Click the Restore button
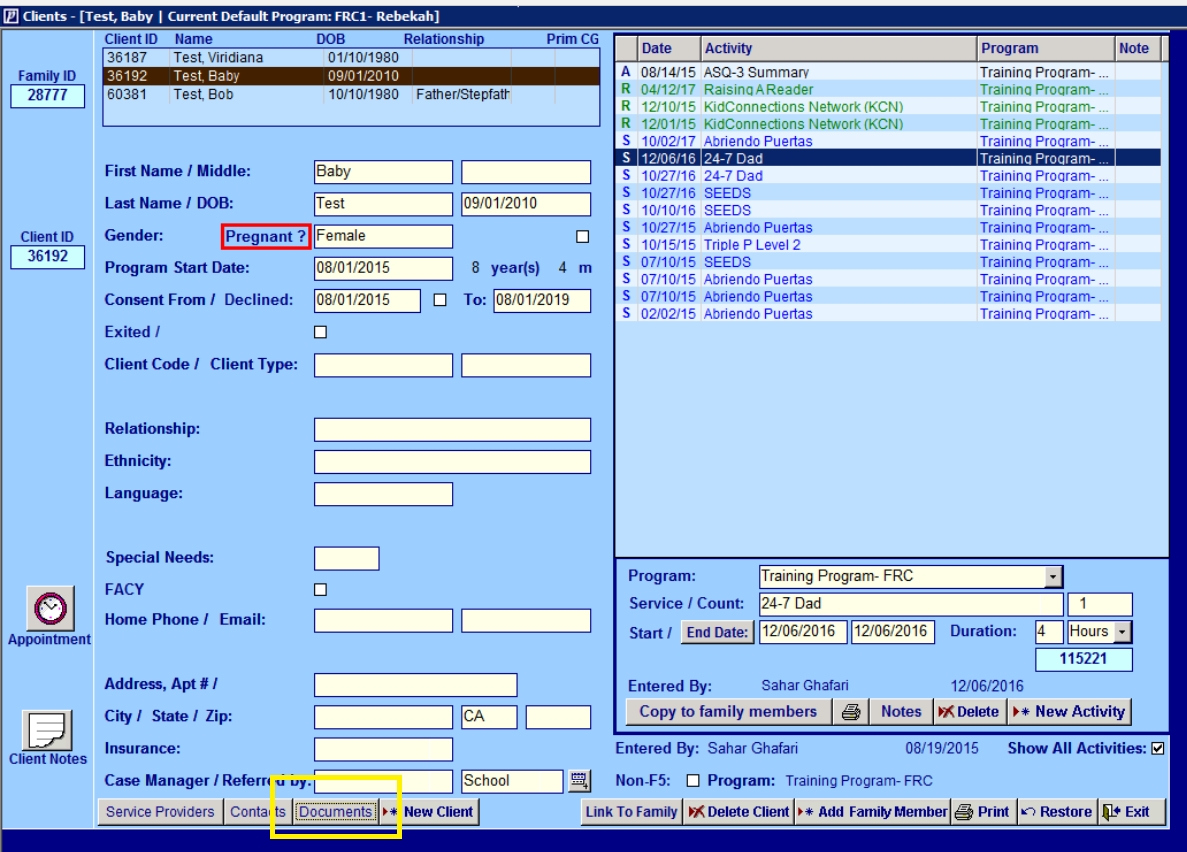This screenshot has height=852, width=1187. click(1057, 812)
